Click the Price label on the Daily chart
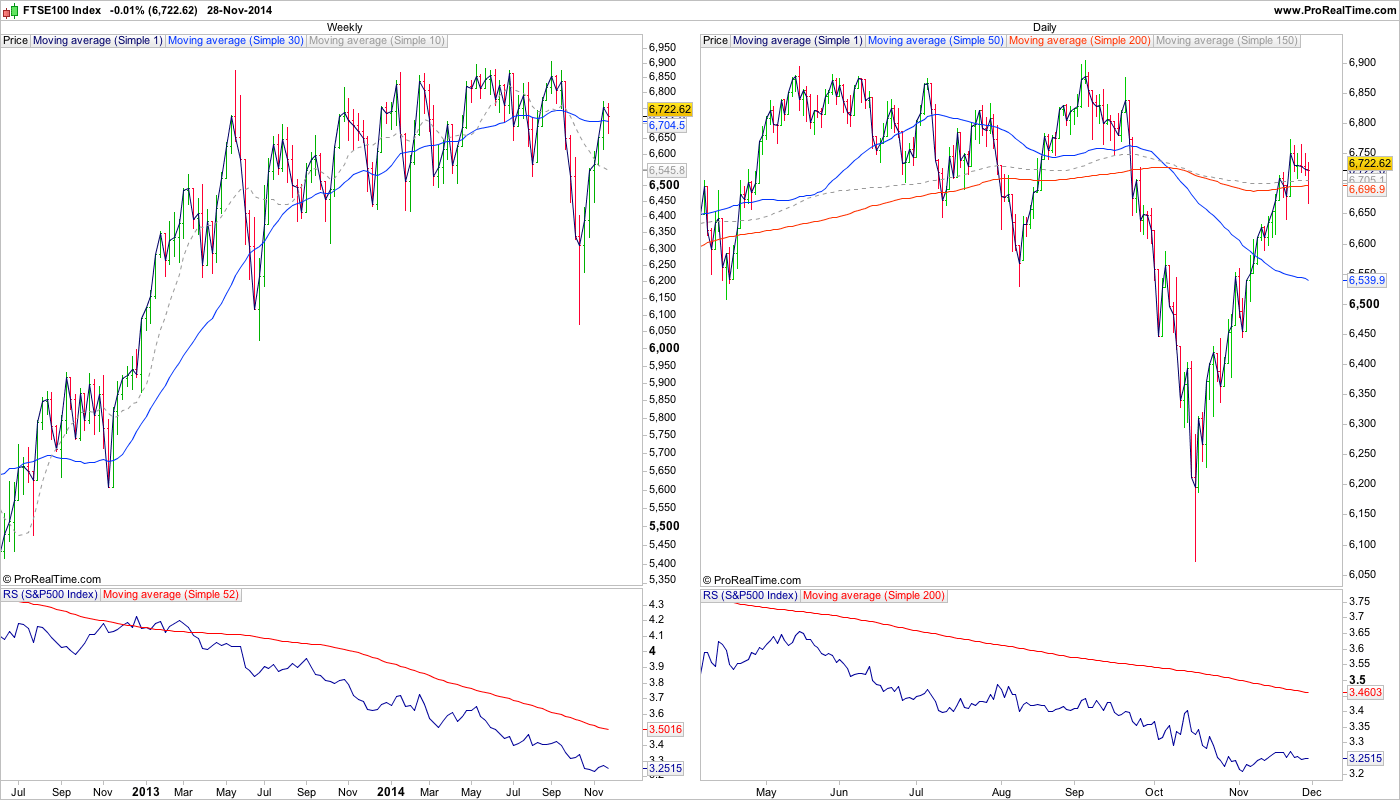The width and height of the screenshot is (1400, 800). coord(715,41)
